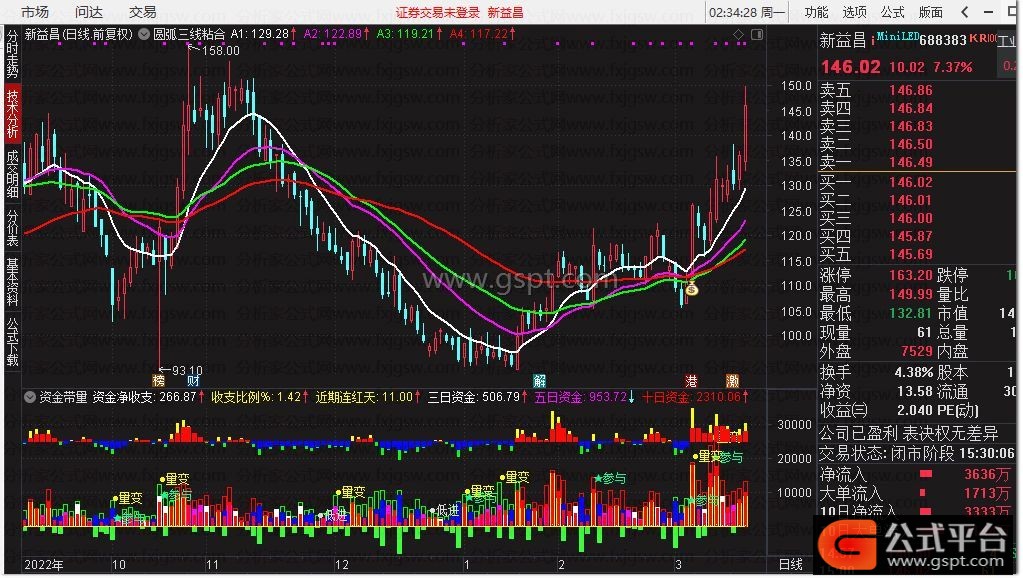Expand main chart indicator dropdown near 圆弧三线粘合

coord(144,34)
